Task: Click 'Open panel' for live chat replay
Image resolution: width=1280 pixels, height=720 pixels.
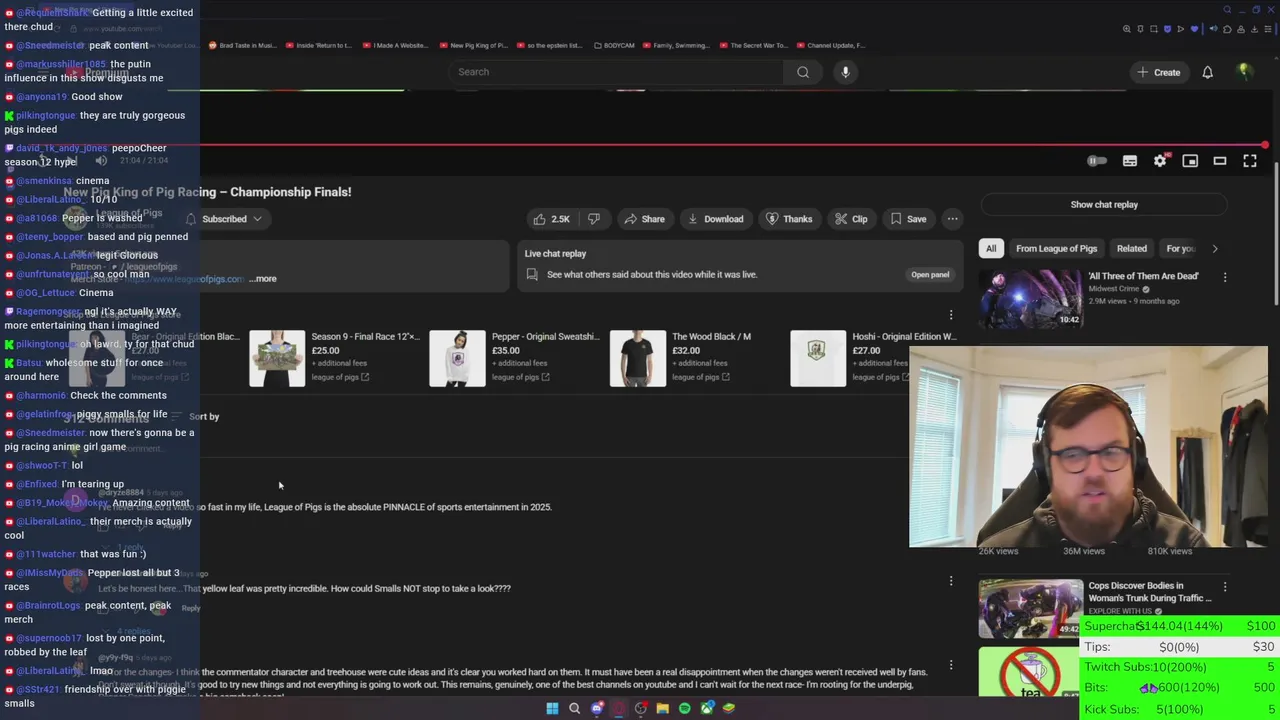Action: [930, 275]
